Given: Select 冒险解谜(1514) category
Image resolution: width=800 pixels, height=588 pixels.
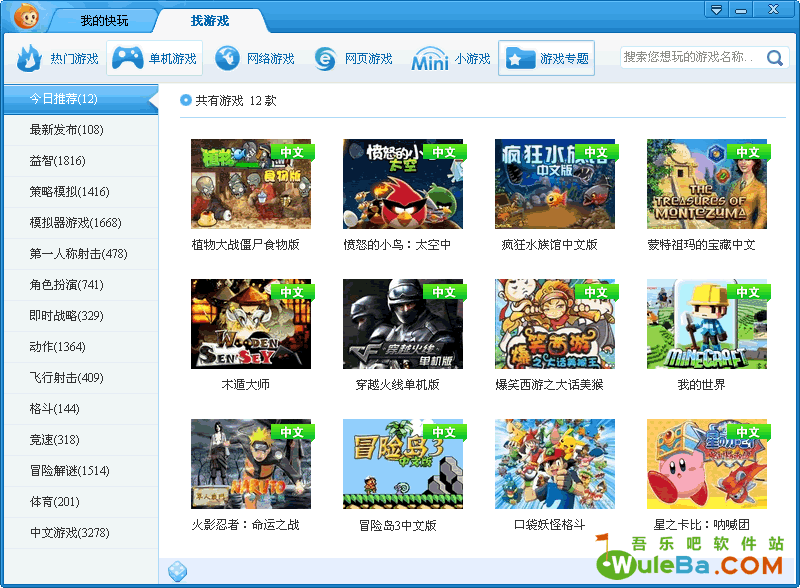Looking at the screenshot, I should point(81,471).
